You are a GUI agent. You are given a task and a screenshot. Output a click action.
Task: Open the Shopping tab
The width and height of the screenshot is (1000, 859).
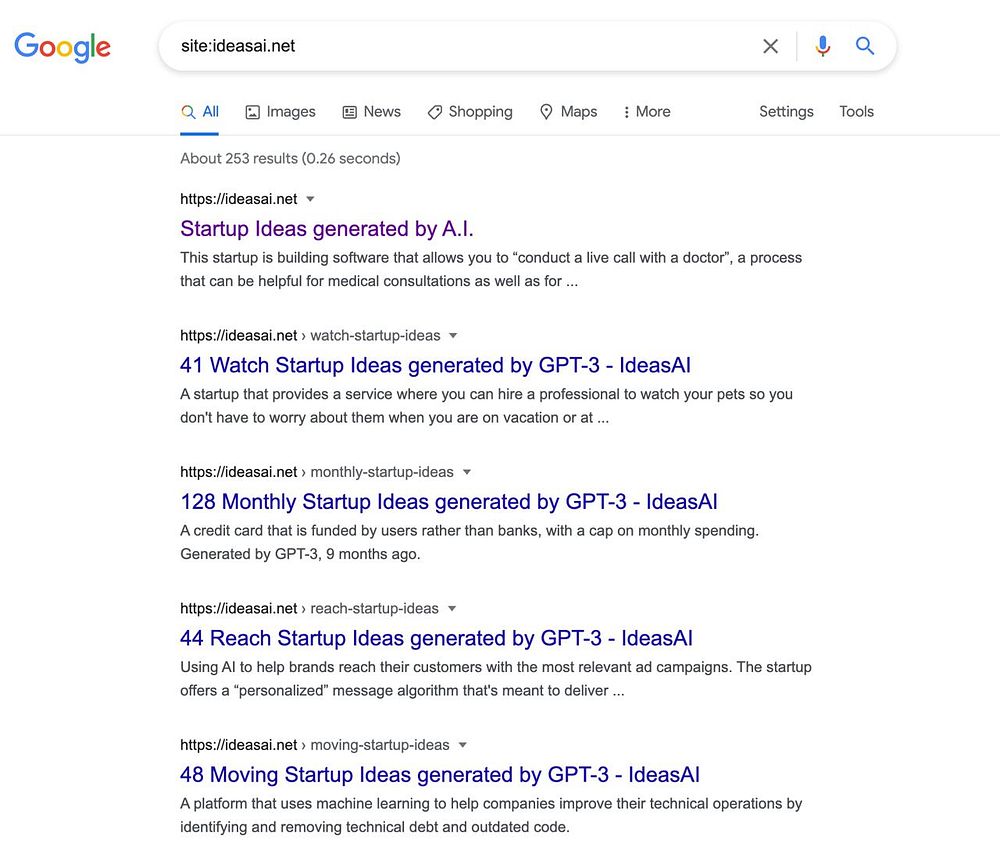coord(470,112)
